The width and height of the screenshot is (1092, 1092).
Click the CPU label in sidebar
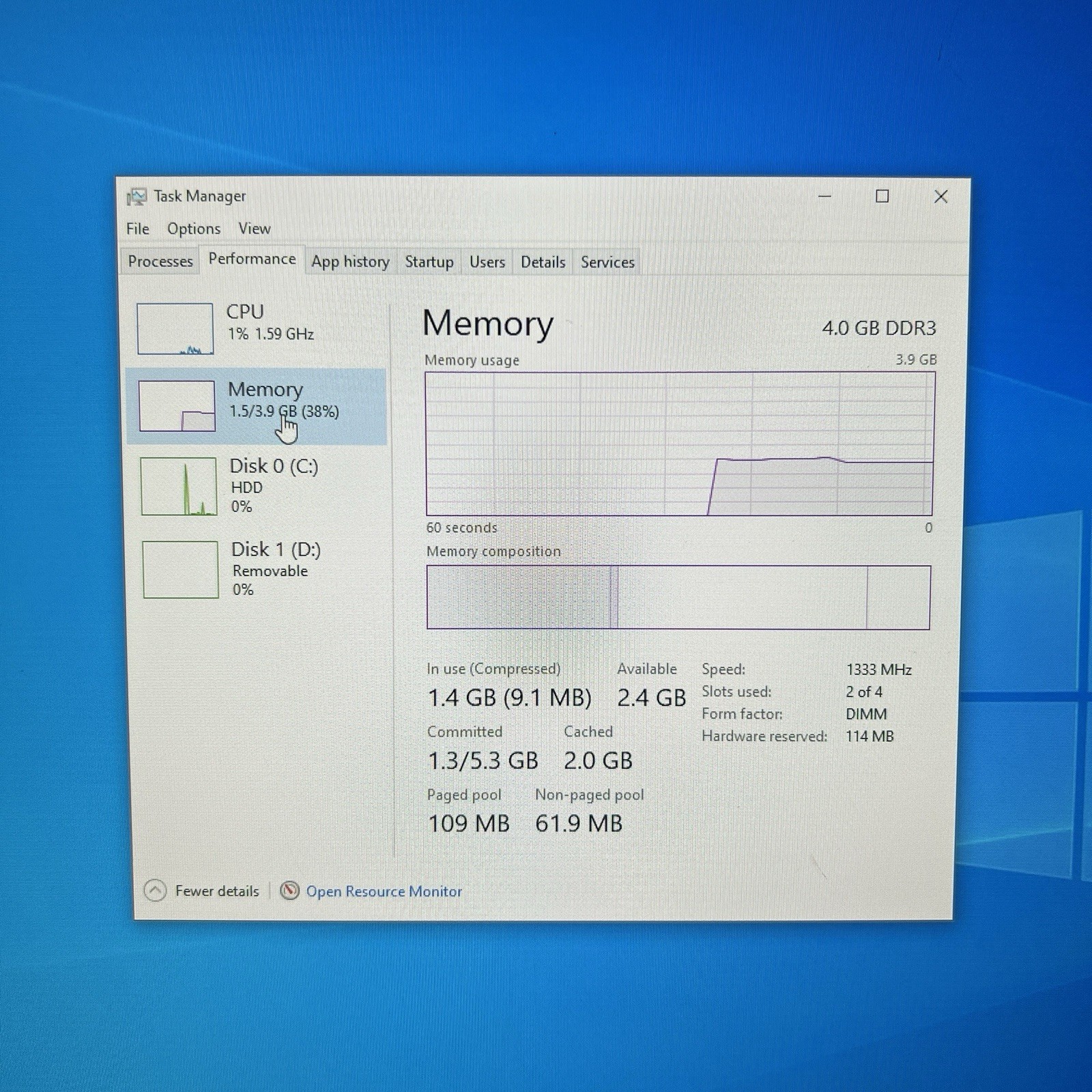point(245,312)
